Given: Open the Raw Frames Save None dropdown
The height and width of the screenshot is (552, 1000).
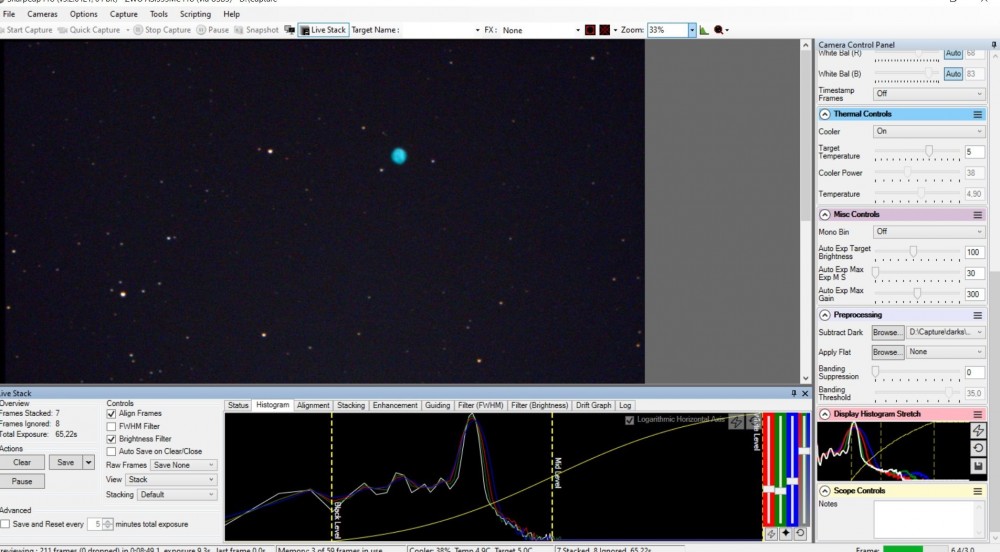Looking at the screenshot, I should point(184,465).
